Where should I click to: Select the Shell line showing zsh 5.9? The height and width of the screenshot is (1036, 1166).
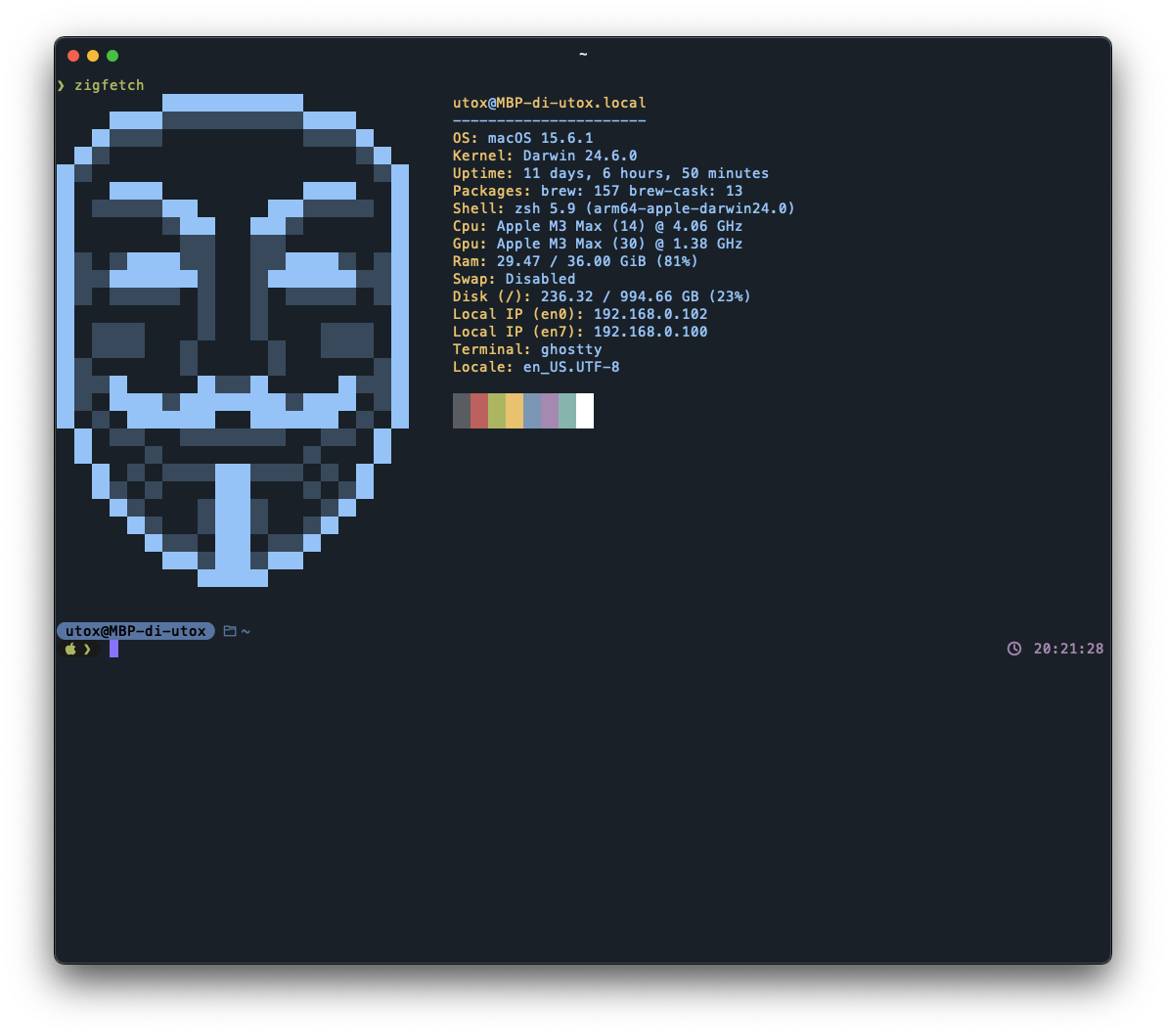tap(622, 207)
